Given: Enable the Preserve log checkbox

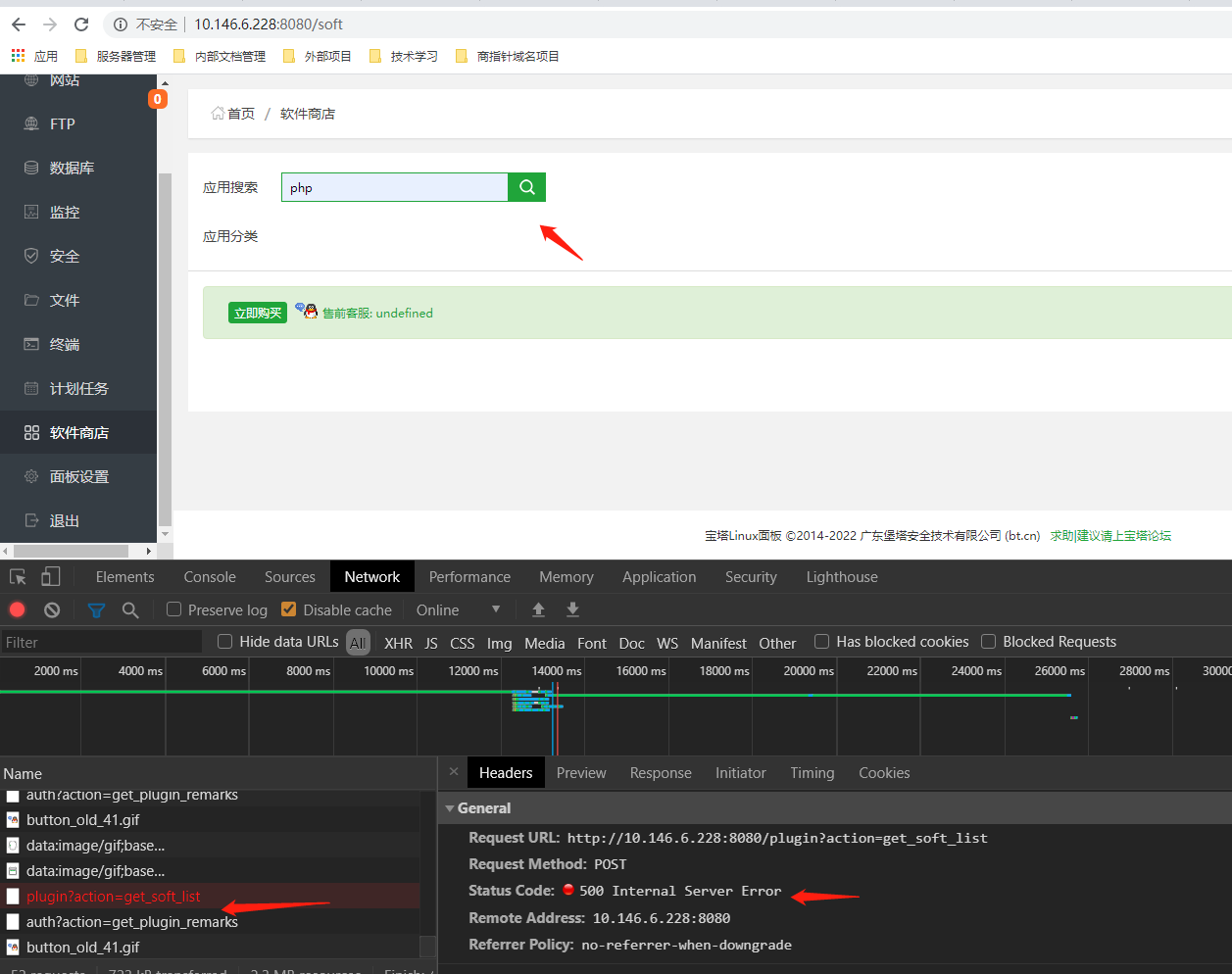Looking at the screenshot, I should (x=174, y=609).
